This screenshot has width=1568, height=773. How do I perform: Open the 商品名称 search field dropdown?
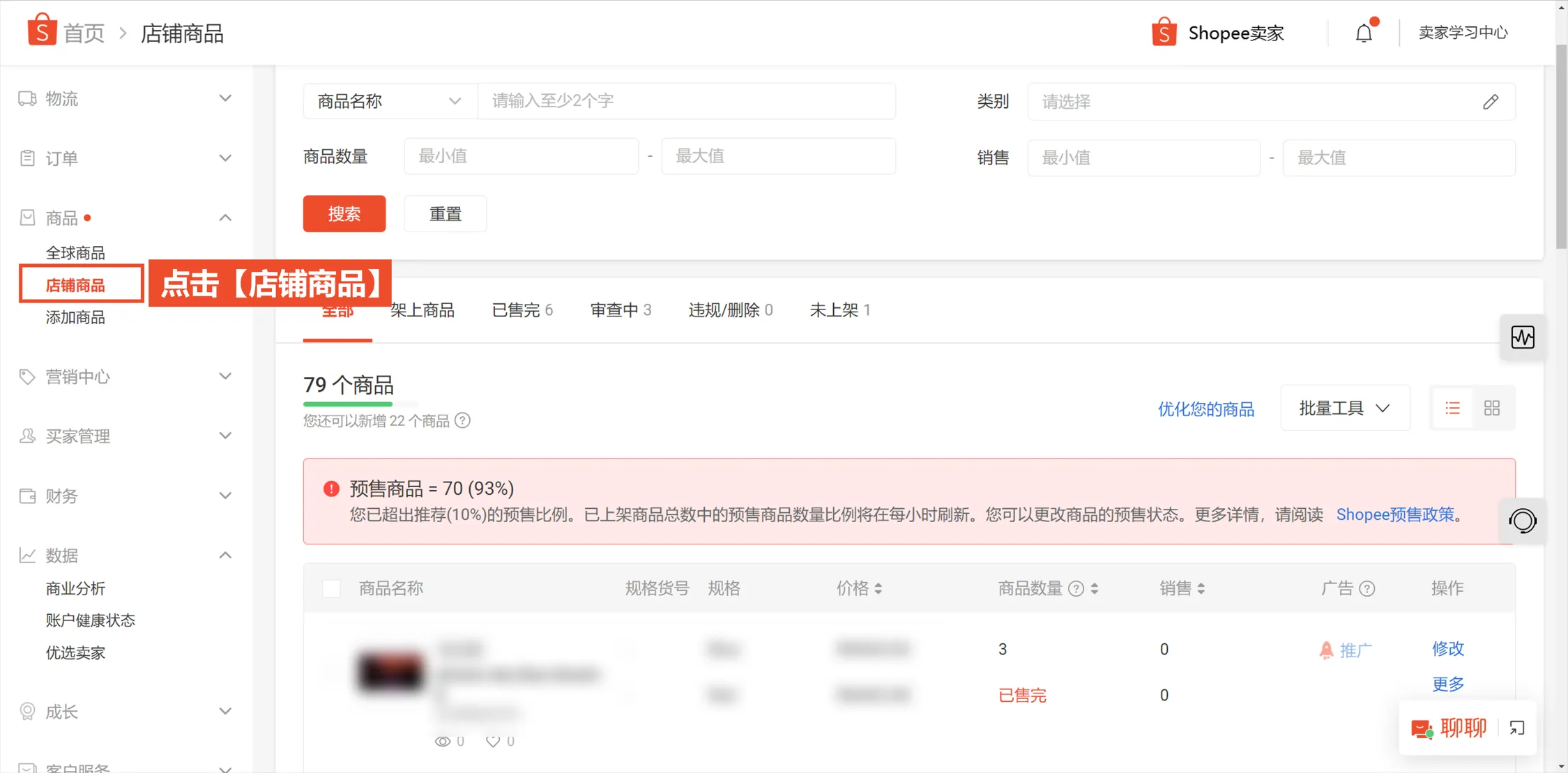coord(389,101)
